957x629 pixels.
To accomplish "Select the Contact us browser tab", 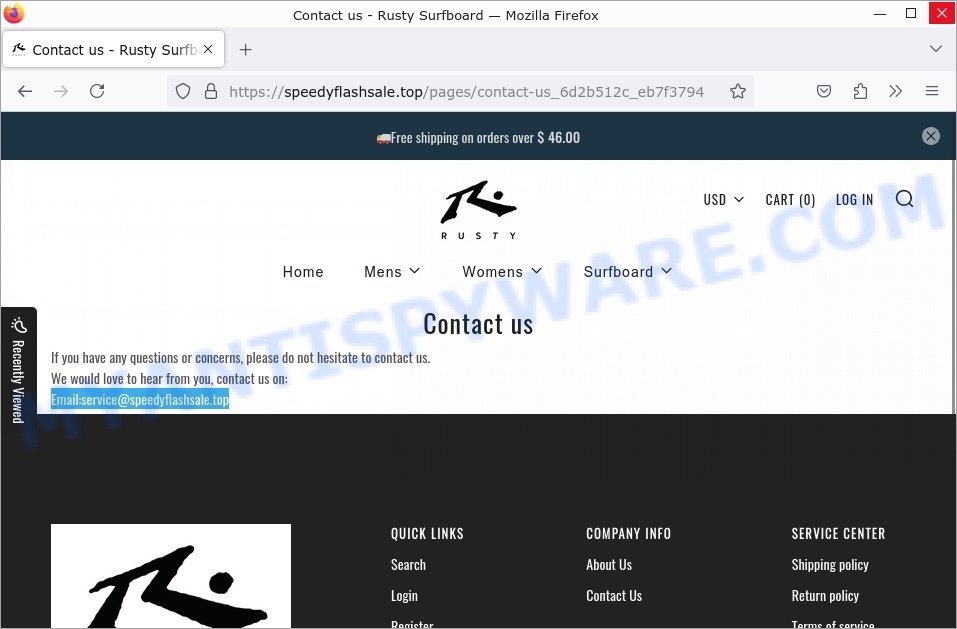I will [114, 49].
